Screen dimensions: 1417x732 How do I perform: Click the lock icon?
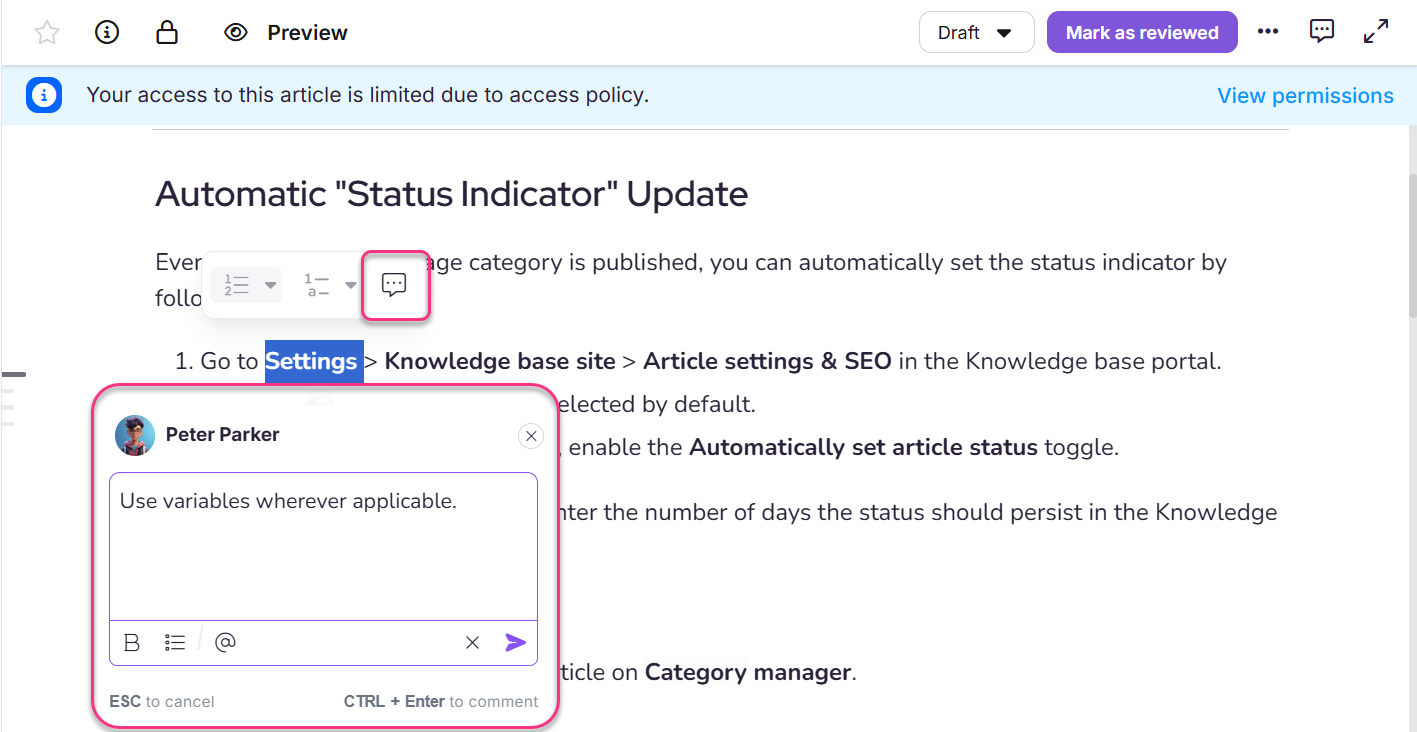point(167,33)
